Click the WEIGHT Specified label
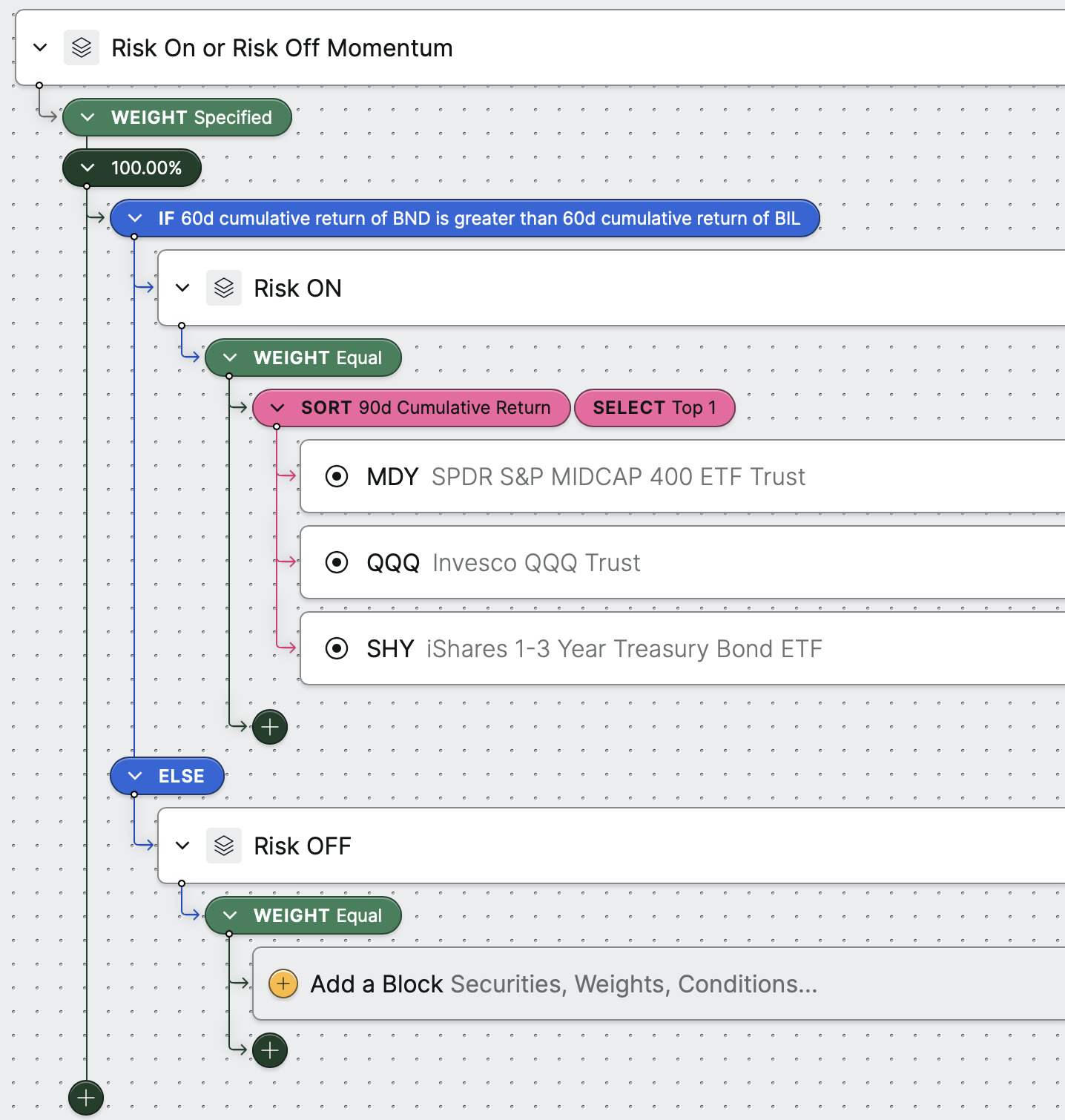1065x1120 pixels. [191, 117]
